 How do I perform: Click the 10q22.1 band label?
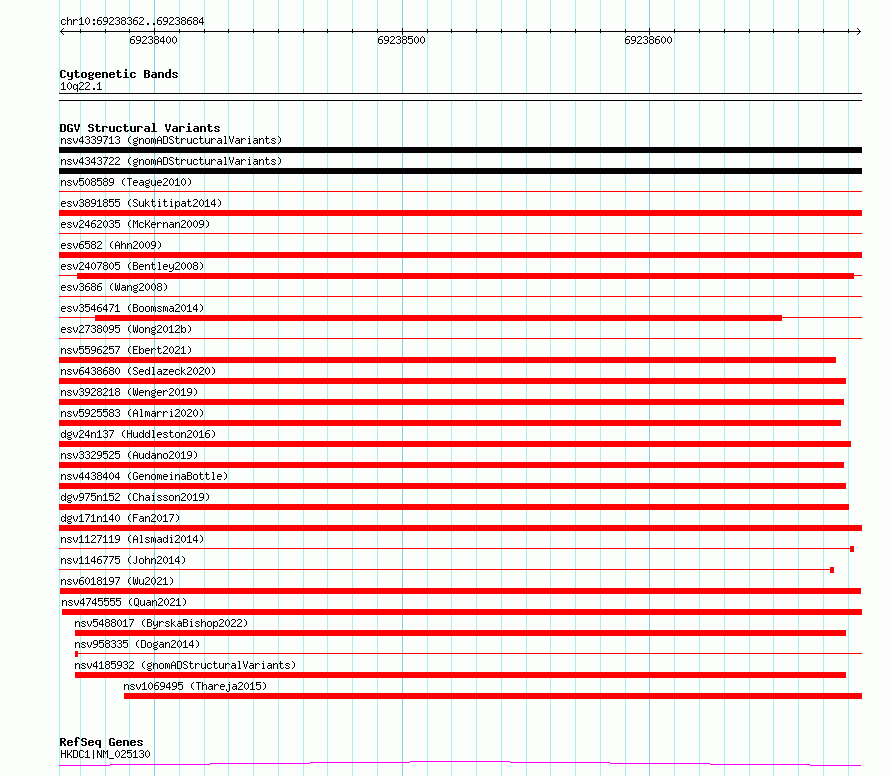pyautogui.click(x=81, y=86)
